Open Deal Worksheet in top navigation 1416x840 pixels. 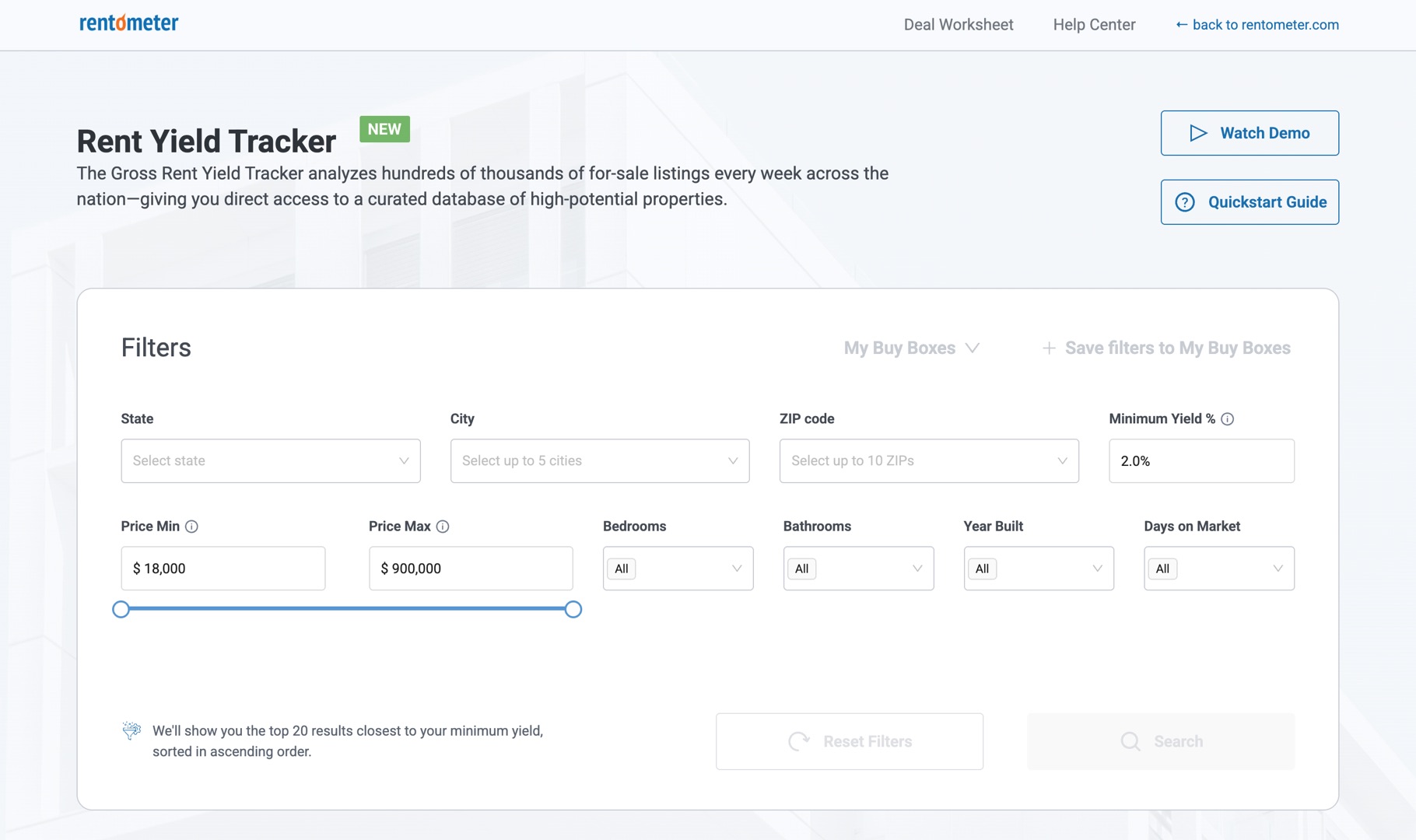point(959,25)
